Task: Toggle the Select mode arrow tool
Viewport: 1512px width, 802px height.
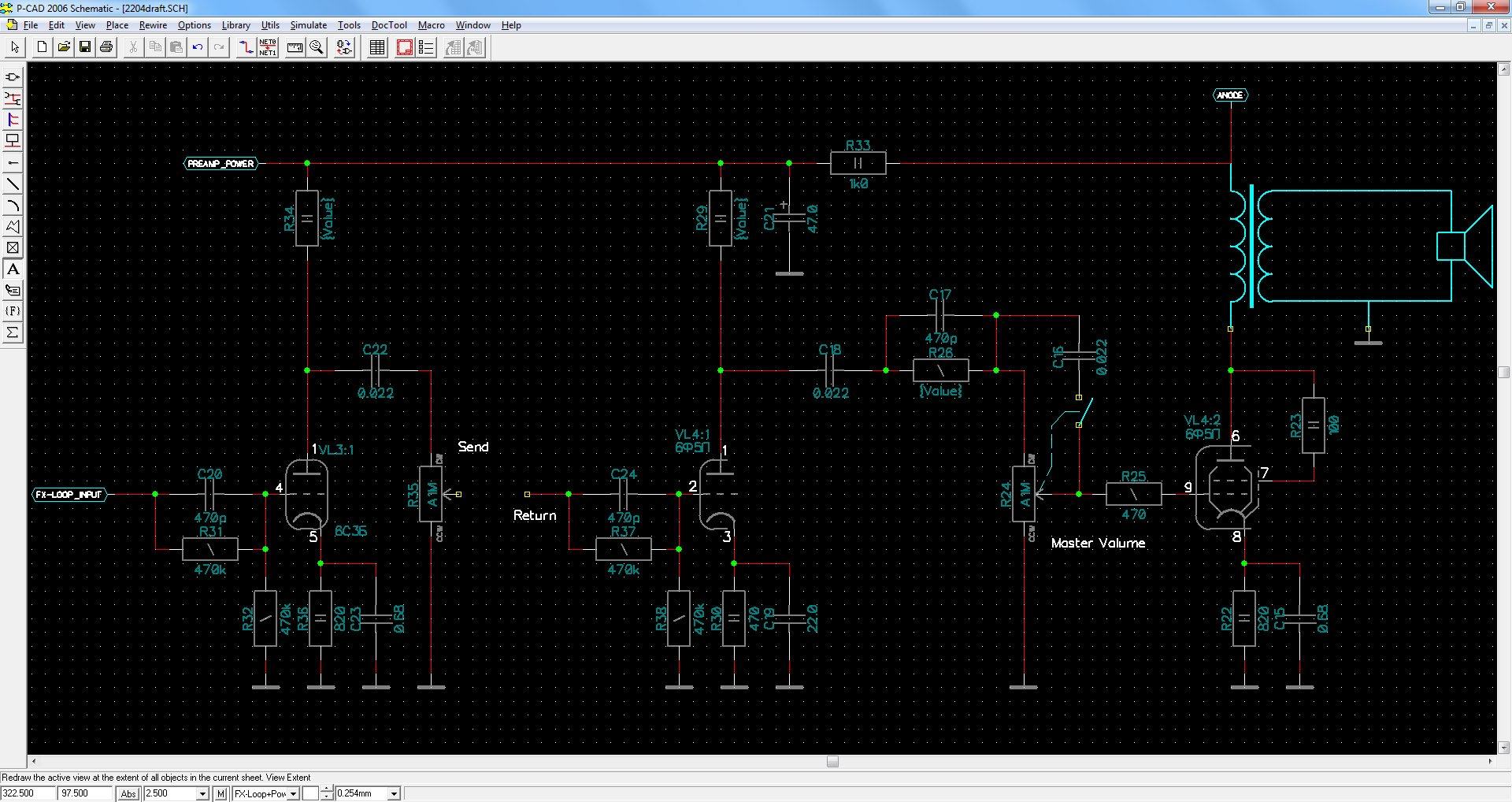Action: 14,47
